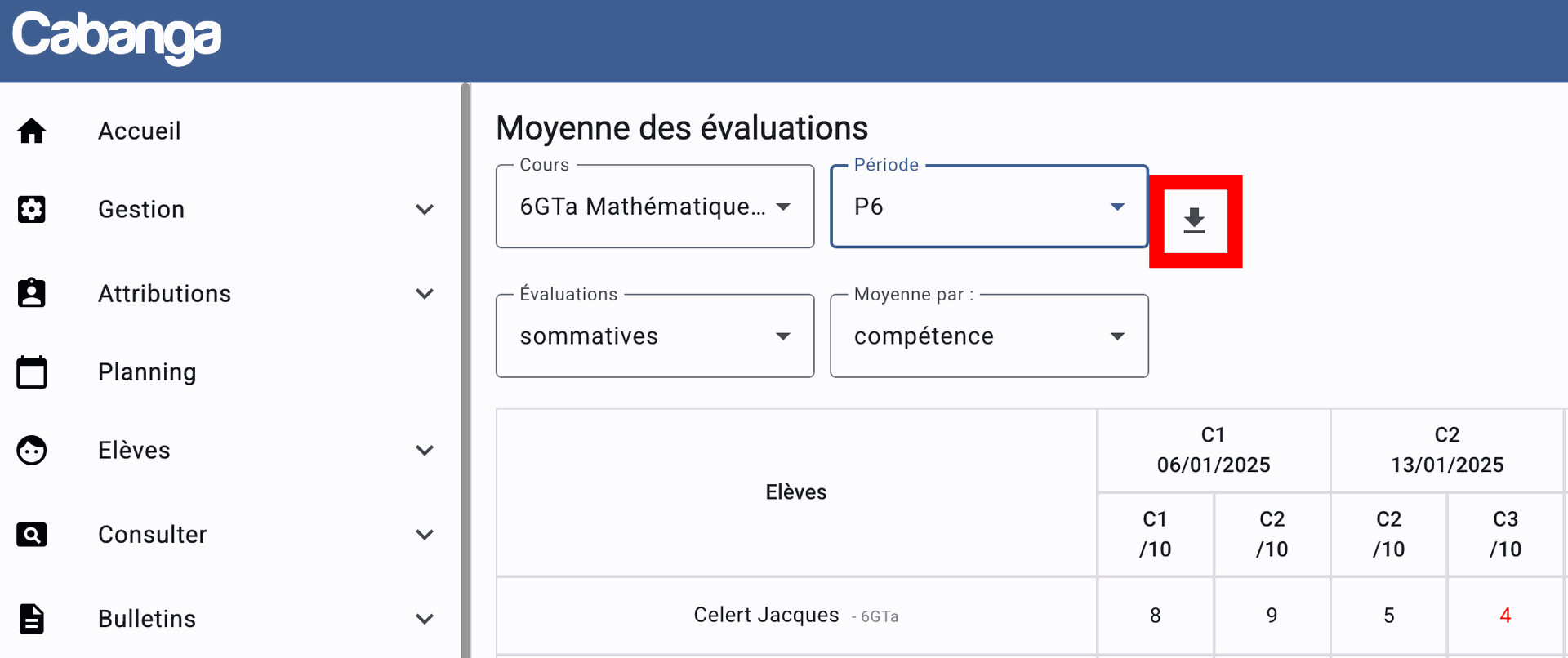
Task: Click the Bulletins document icon
Action: (x=32, y=619)
